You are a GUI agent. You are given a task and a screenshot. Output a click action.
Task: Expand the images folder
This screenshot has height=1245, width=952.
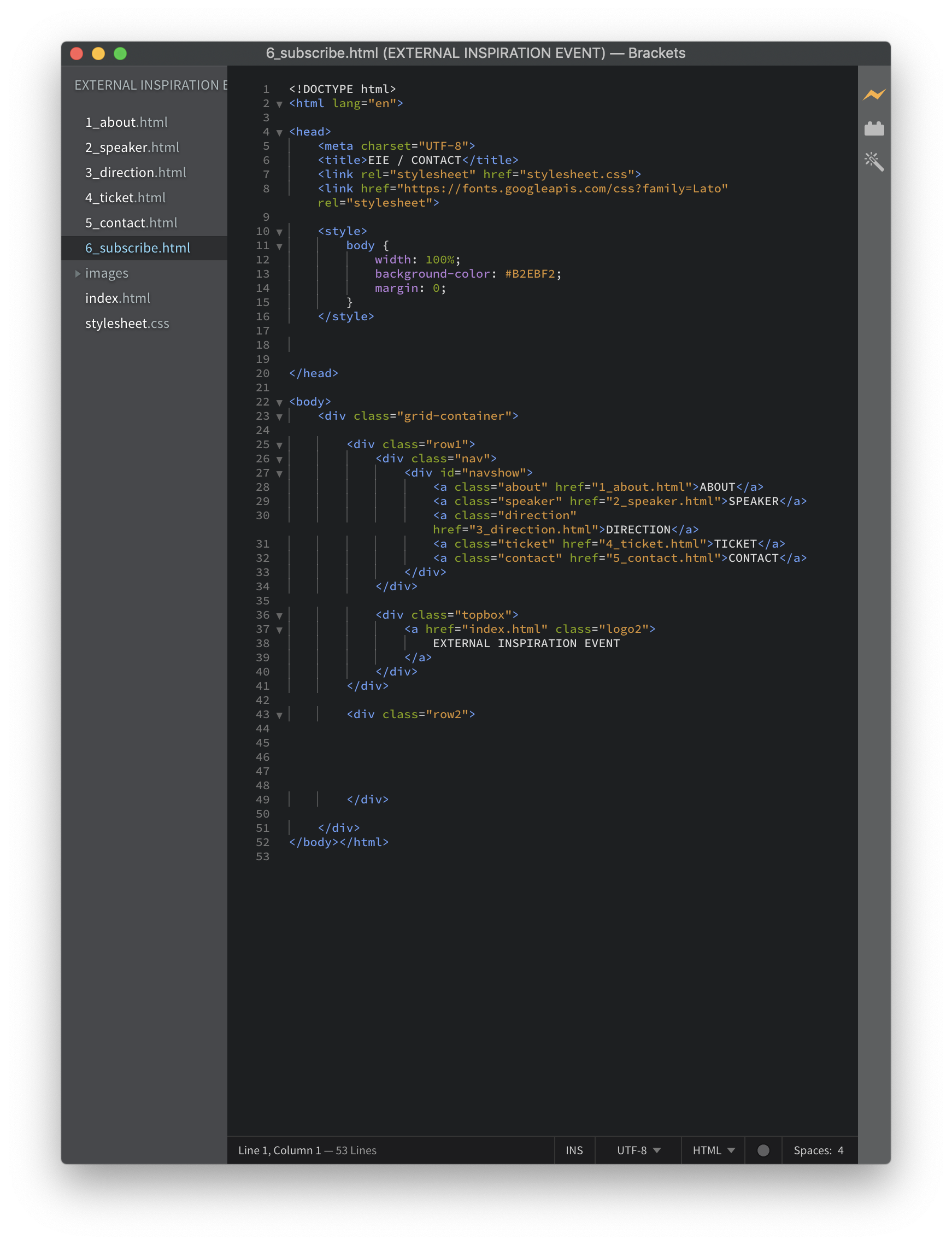coord(107,273)
